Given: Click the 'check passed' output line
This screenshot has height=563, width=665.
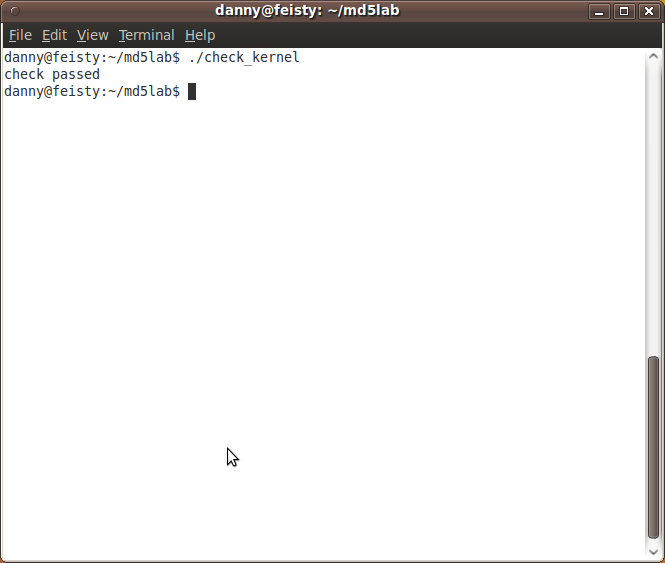Looking at the screenshot, I should (x=52, y=74).
